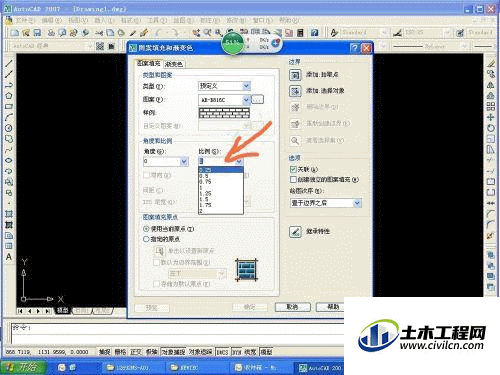Toggle the 栅格 grid status bar button
Image resolution: width=500 pixels, height=375 pixels.
tap(120, 352)
